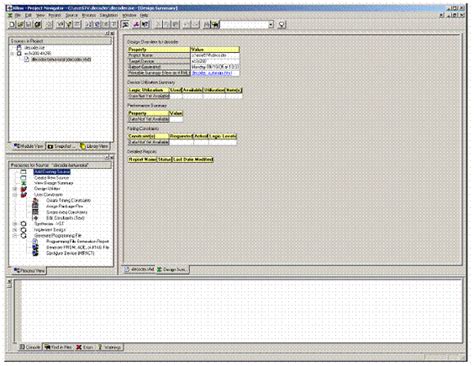This screenshot has height=366, width=474.
Task: Select Create Area Constraints process
Action: [x=67, y=212]
